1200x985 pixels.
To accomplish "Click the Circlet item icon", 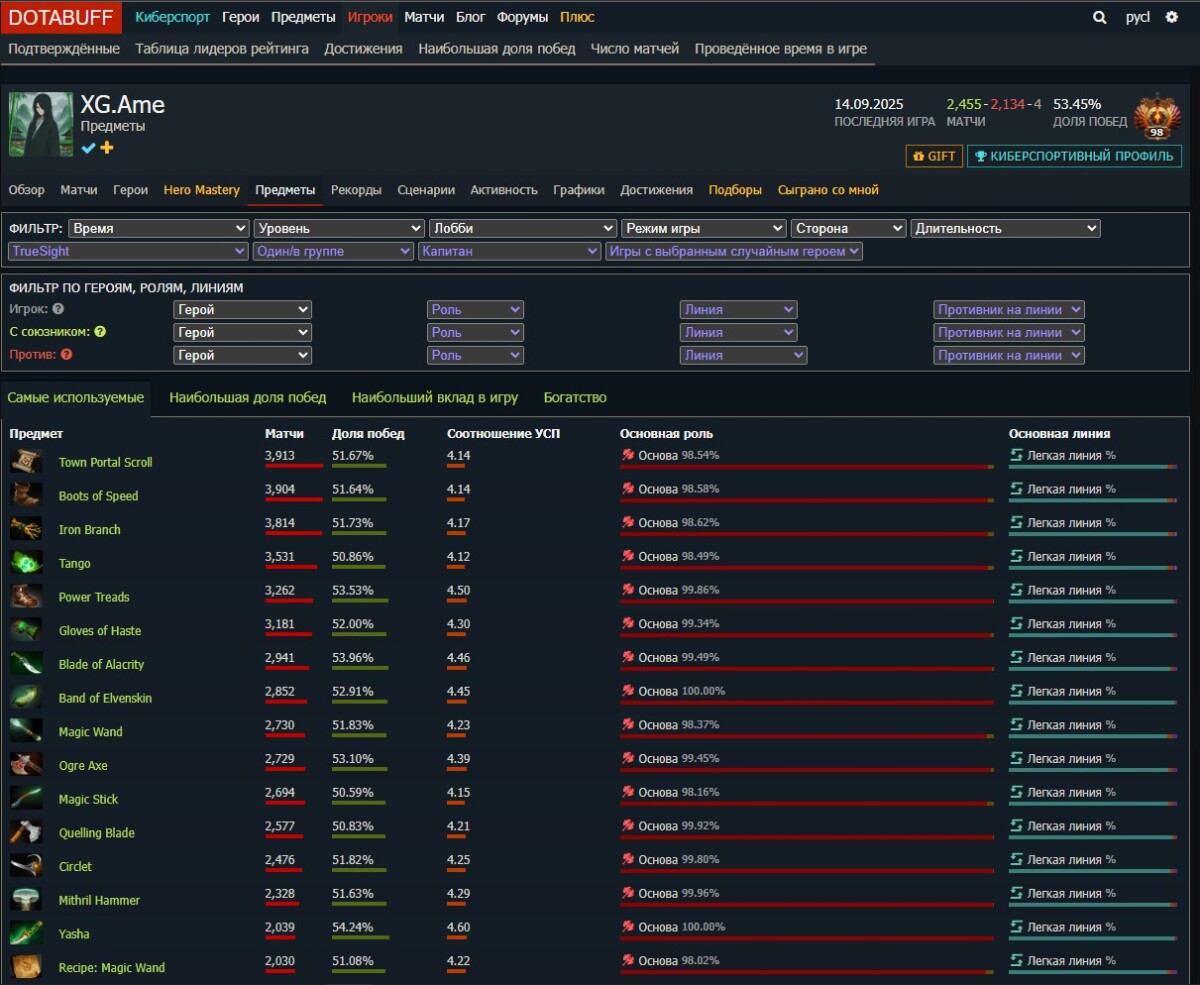I will (x=26, y=866).
